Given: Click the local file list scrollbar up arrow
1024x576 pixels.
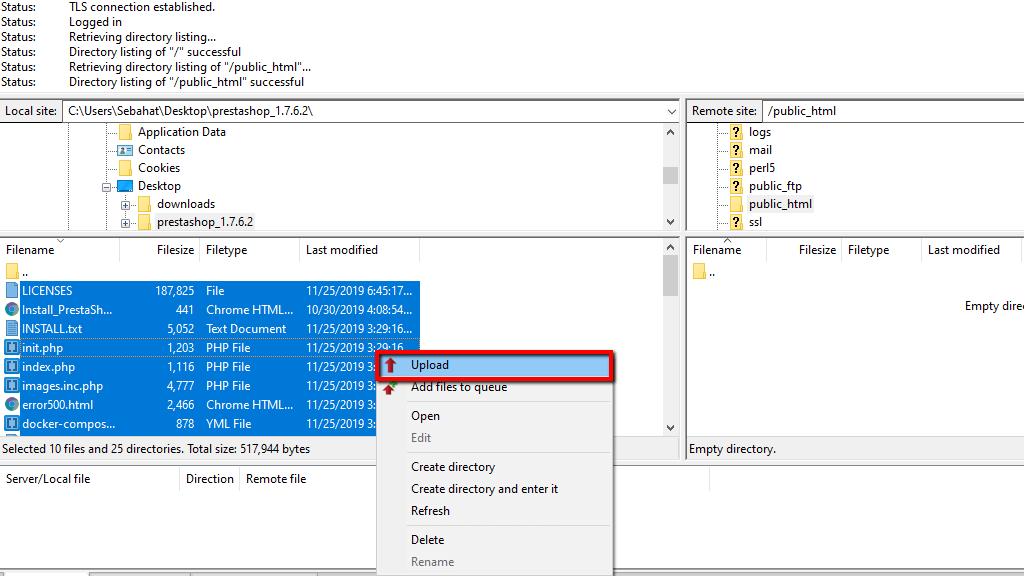Looking at the screenshot, I should pyautogui.click(x=670, y=248).
